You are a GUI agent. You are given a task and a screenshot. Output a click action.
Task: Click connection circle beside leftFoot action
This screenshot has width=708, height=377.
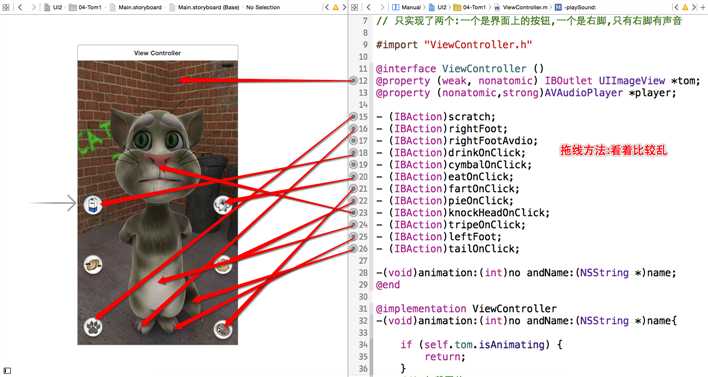pos(354,237)
